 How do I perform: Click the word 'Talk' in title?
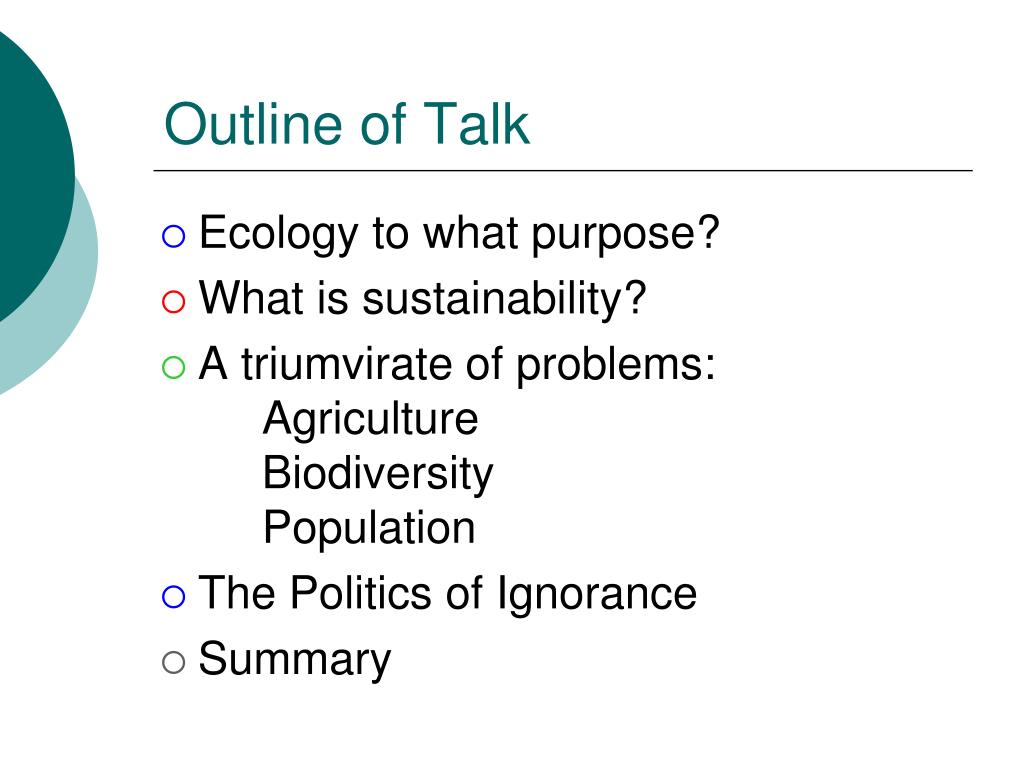[x=476, y=123]
